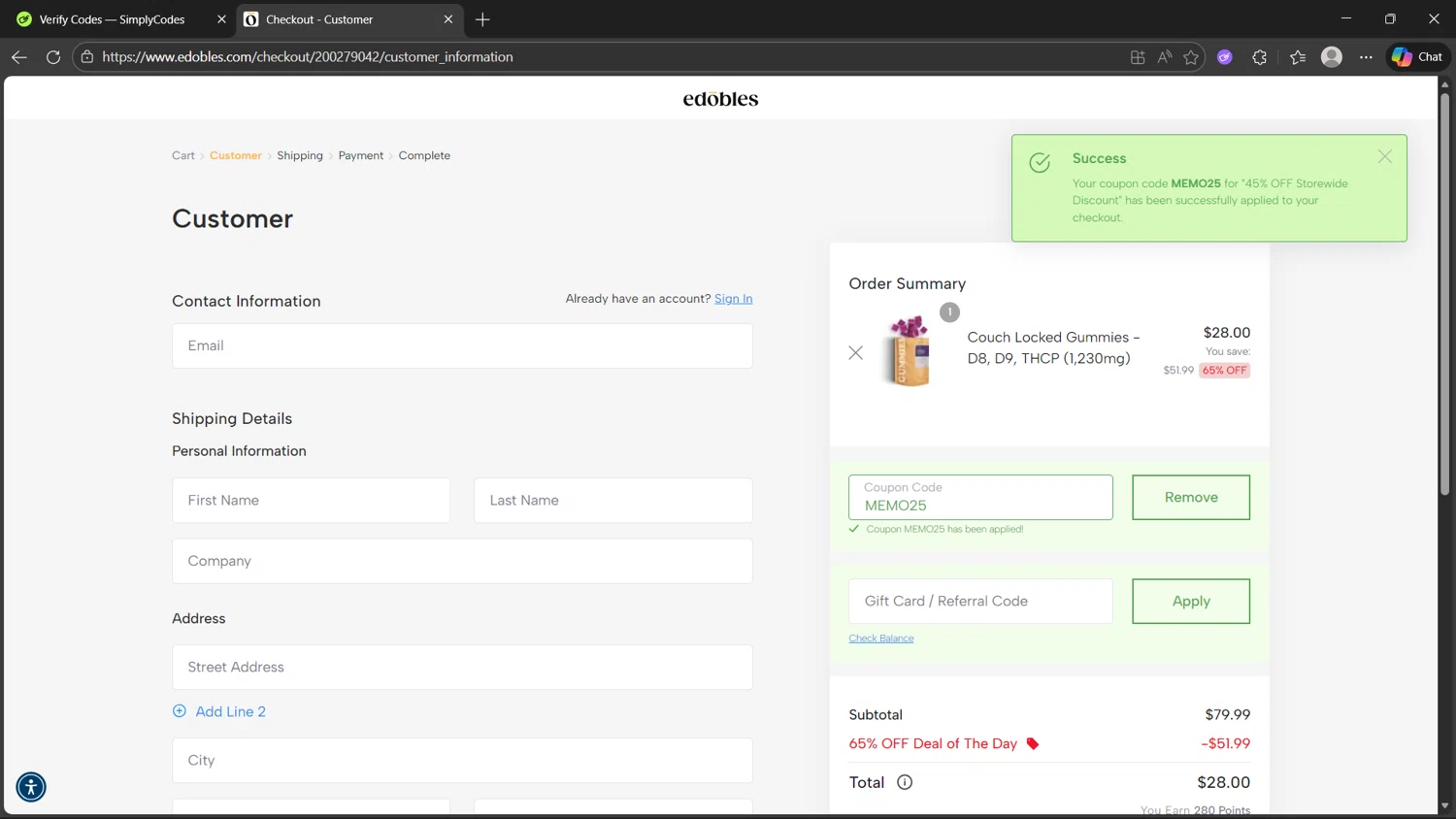Click the Coupon Code field

(x=980, y=497)
